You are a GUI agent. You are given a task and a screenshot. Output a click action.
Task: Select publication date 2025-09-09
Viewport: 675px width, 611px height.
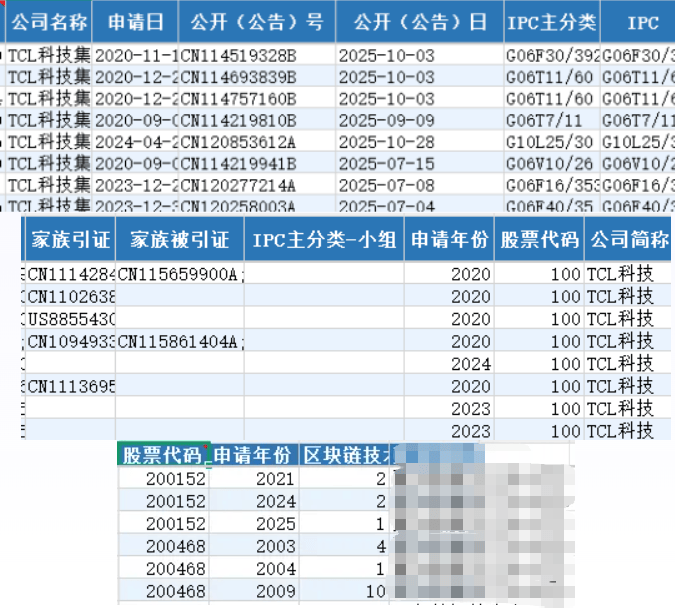tap(420, 121)
